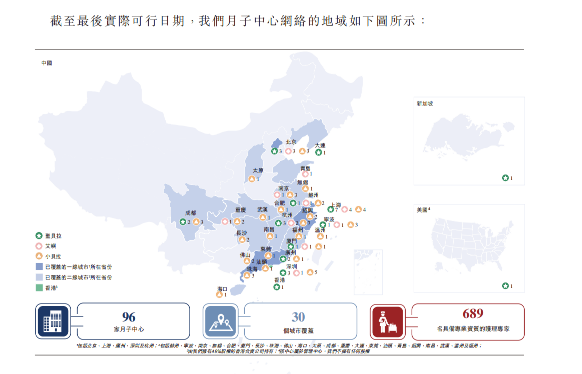The height and width of the screenshot is (374, 582).
Task: Click the green star marker beside 上海
Action: 330,210
